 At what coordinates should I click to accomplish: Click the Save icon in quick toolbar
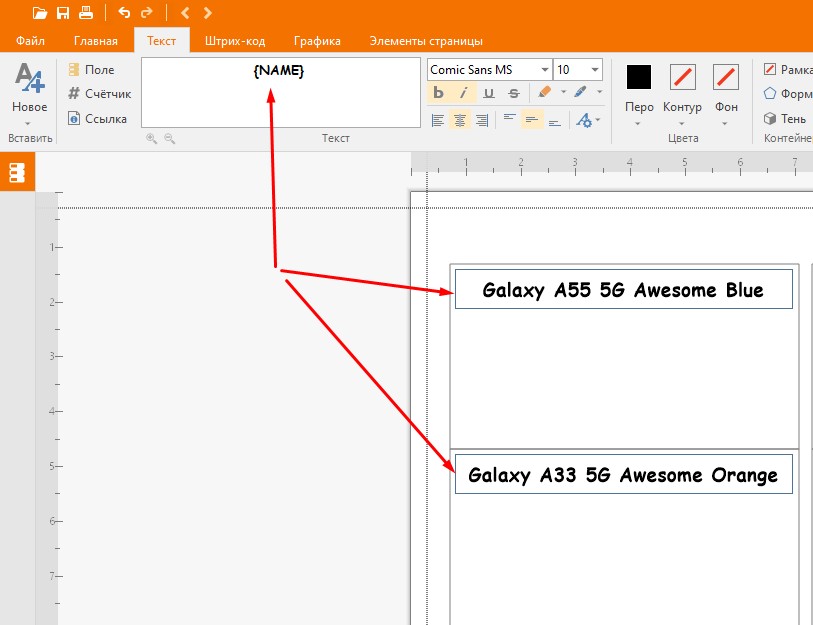tap(63, 13)
